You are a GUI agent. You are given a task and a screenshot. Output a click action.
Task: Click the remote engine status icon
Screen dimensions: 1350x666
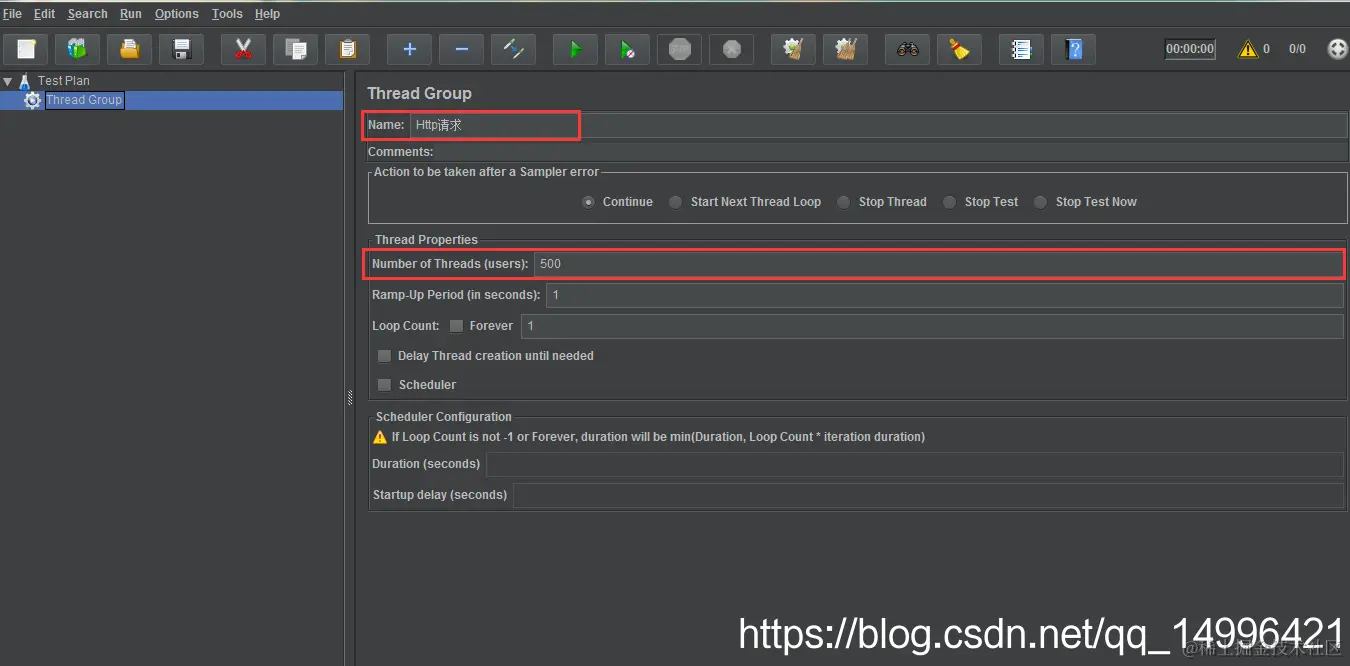click(1337, 49)
